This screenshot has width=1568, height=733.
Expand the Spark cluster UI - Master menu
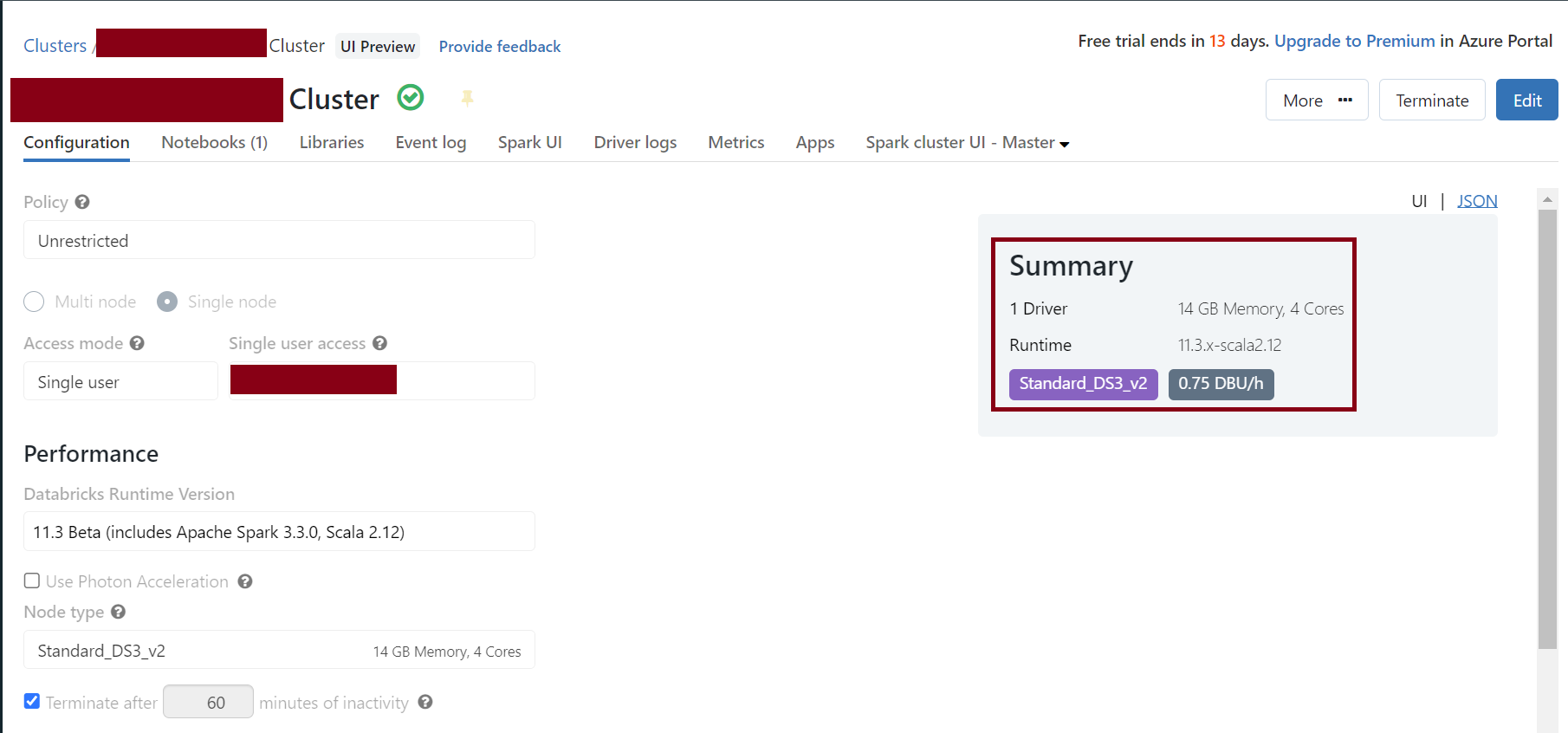(x=968, y=143)
